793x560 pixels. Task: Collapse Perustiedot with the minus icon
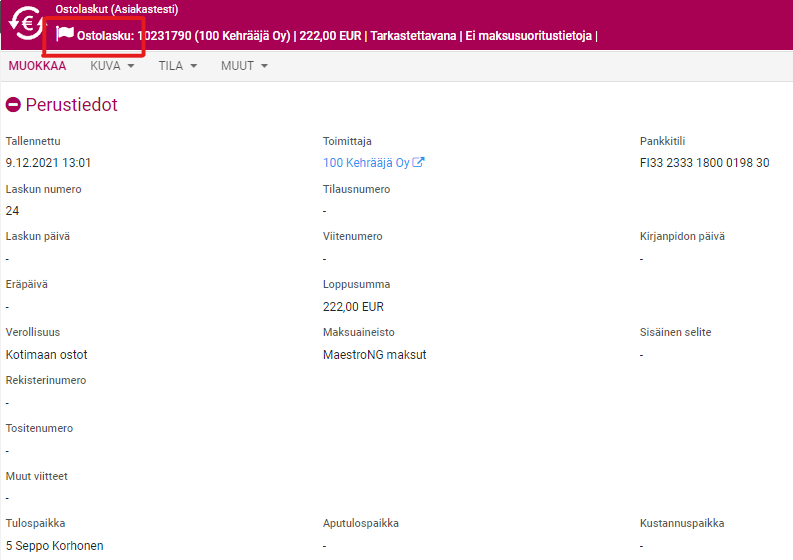tap(13, 104)
